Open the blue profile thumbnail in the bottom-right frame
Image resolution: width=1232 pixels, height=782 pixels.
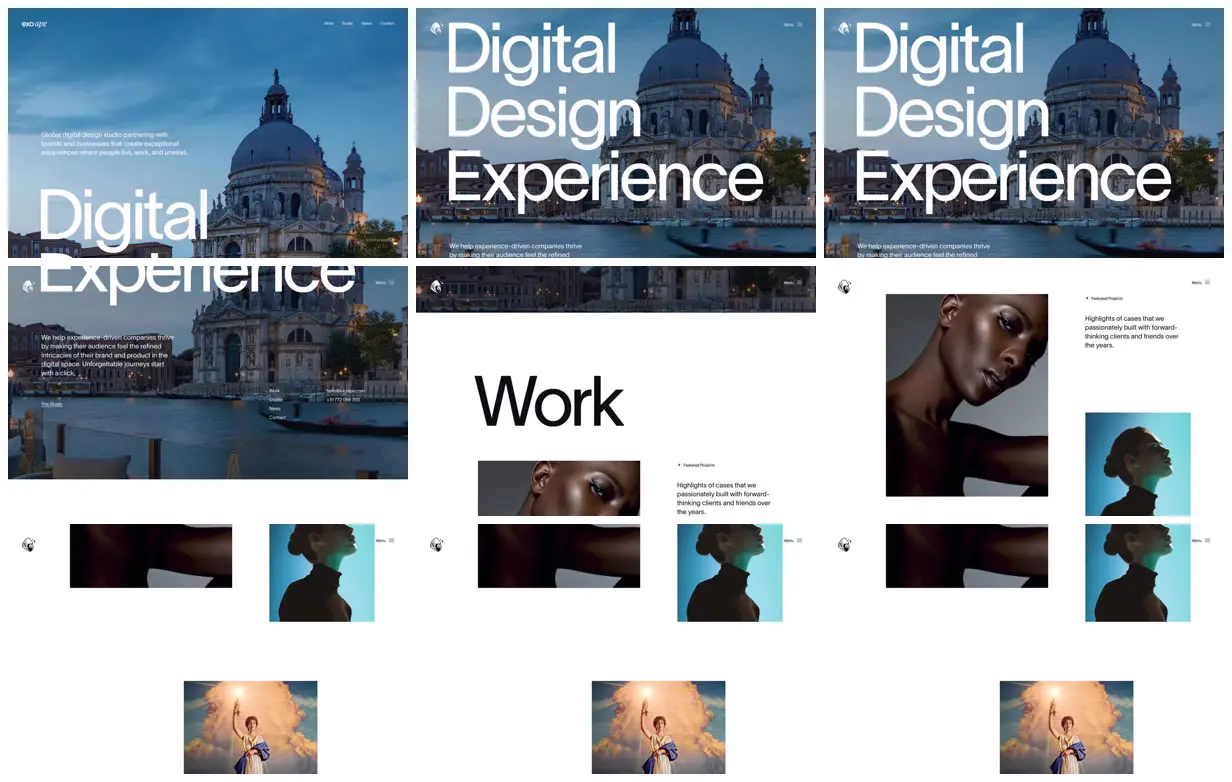pos(1138,573)
